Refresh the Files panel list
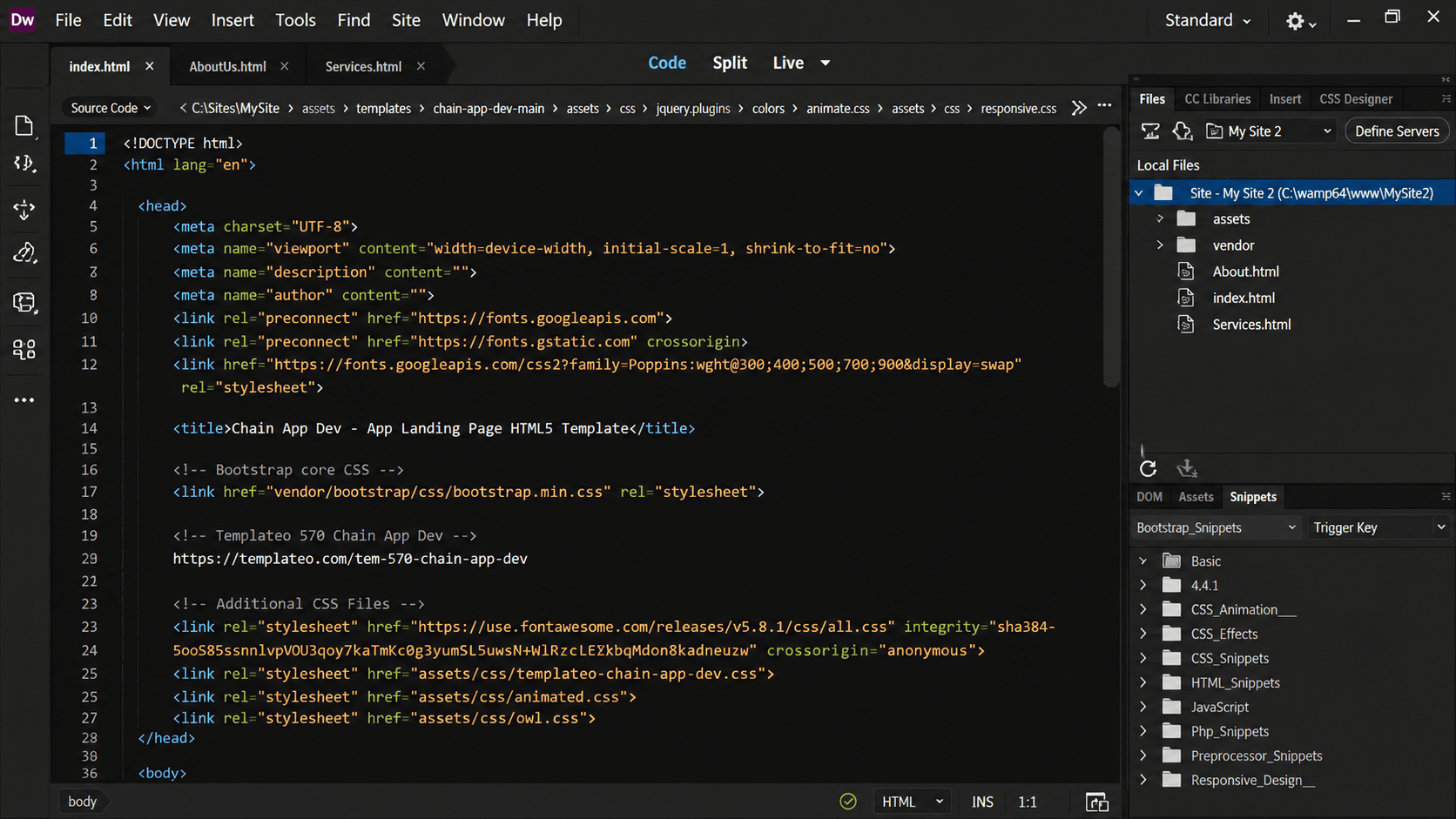This screenshot has height=819, width=1456. tap(1148, 469)
